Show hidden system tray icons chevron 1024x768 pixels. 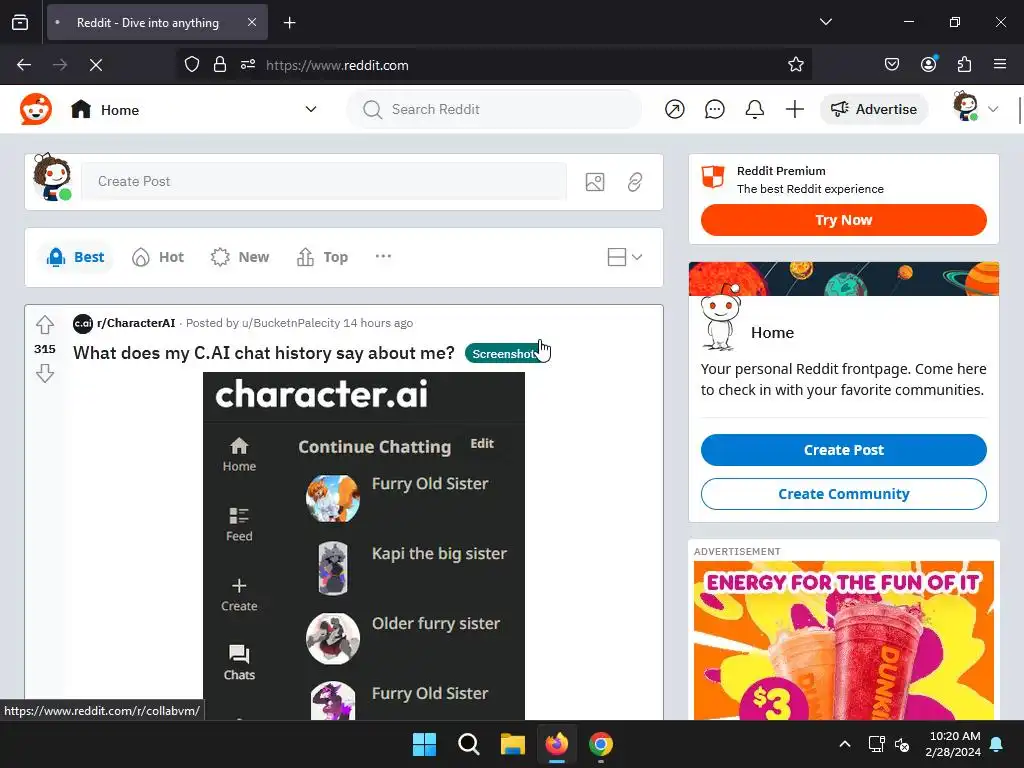pyautogui.click(x=844, y=744)
